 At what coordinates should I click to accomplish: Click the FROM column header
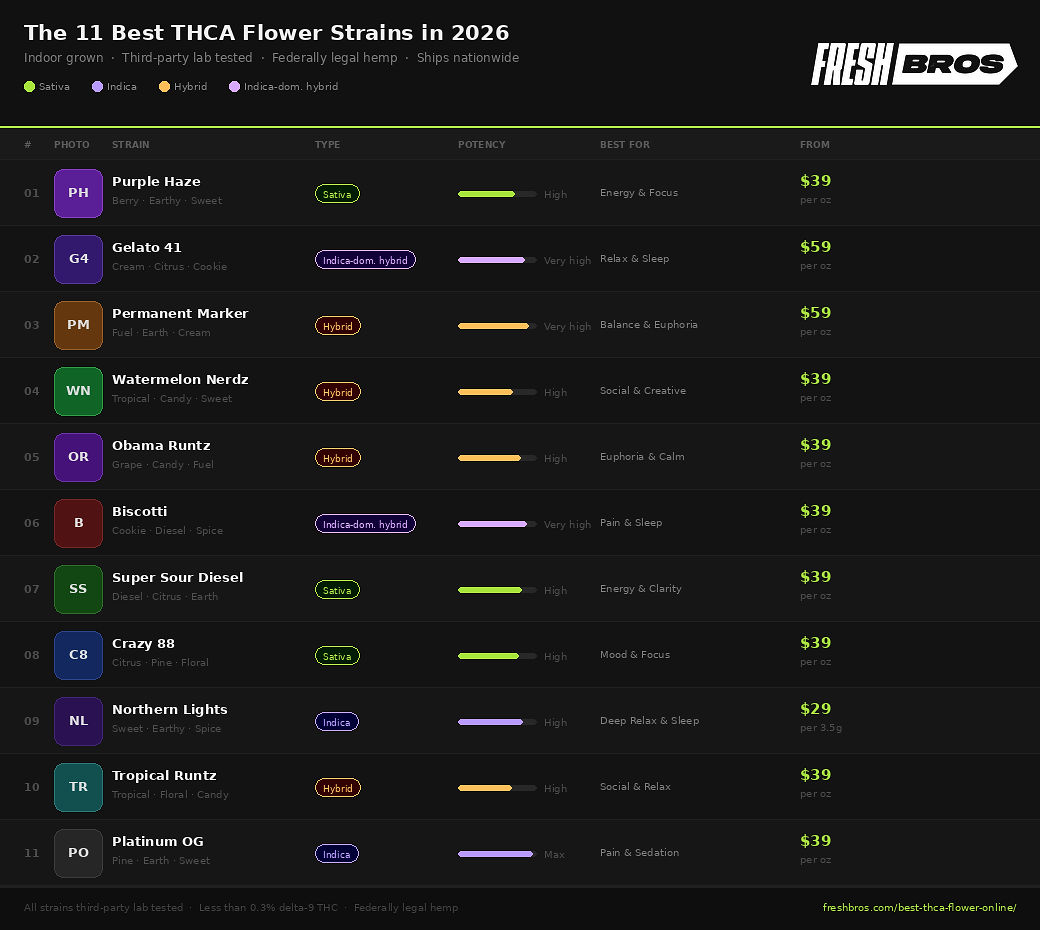pos(814,145)
